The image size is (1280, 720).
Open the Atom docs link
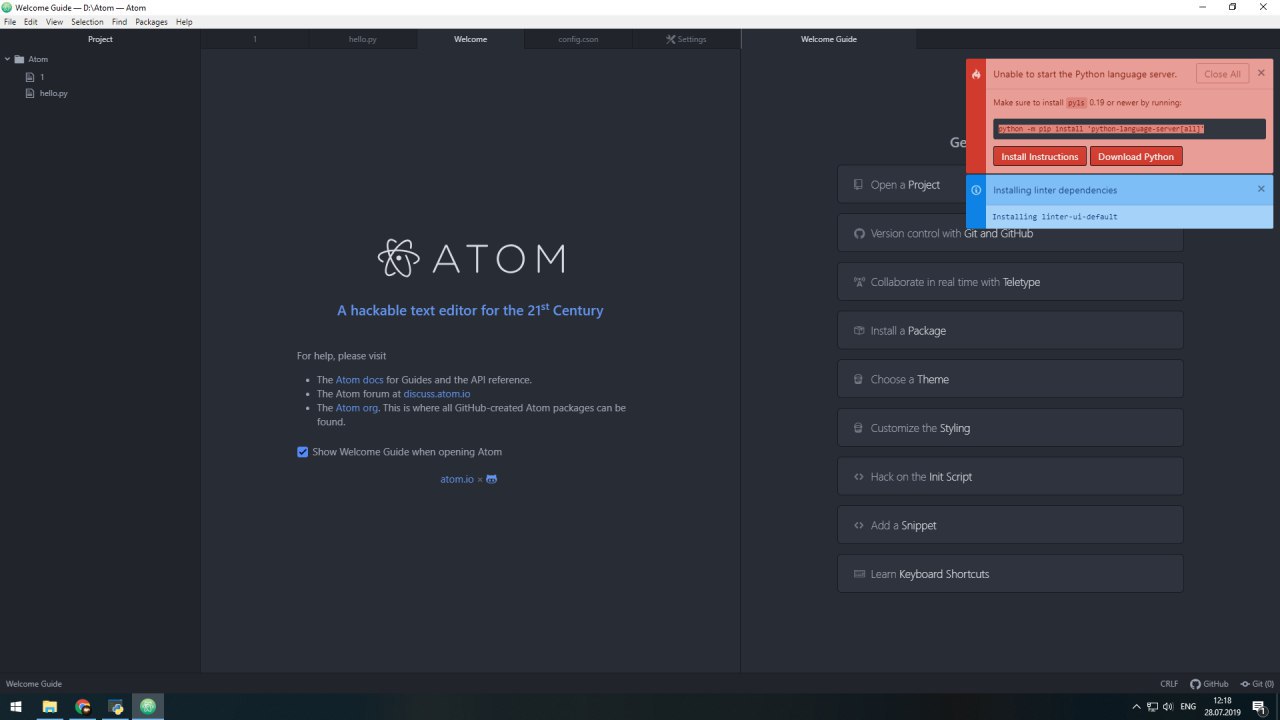359,380
